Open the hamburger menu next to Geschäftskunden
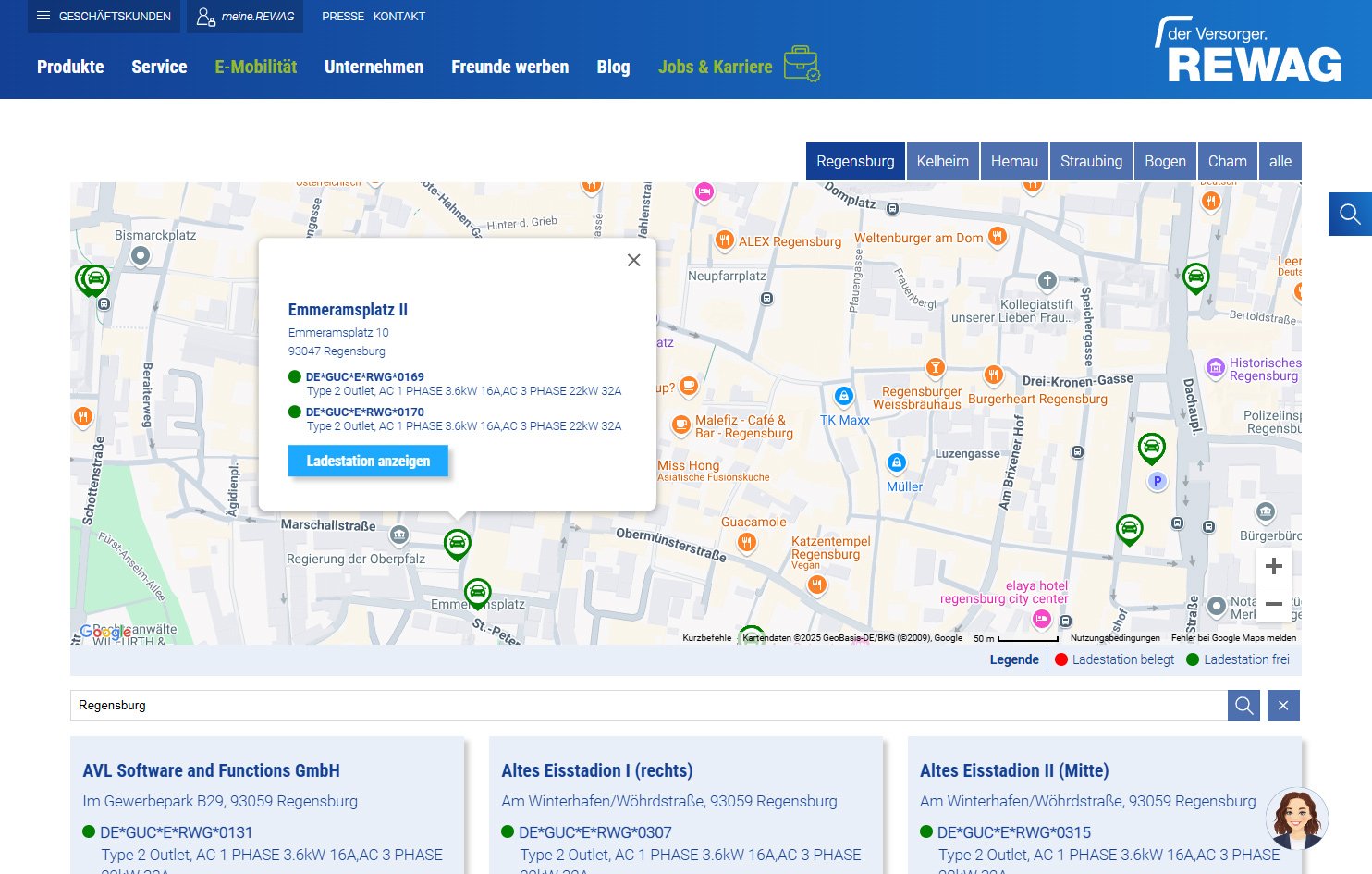 click(43, 16)
